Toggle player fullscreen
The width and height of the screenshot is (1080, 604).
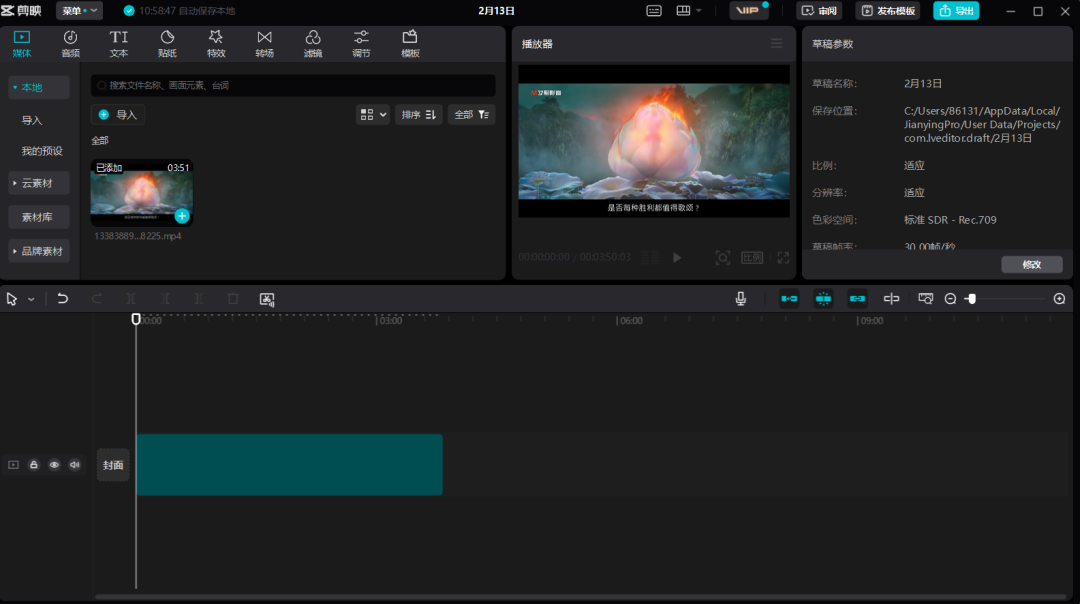tap(783, 258)
